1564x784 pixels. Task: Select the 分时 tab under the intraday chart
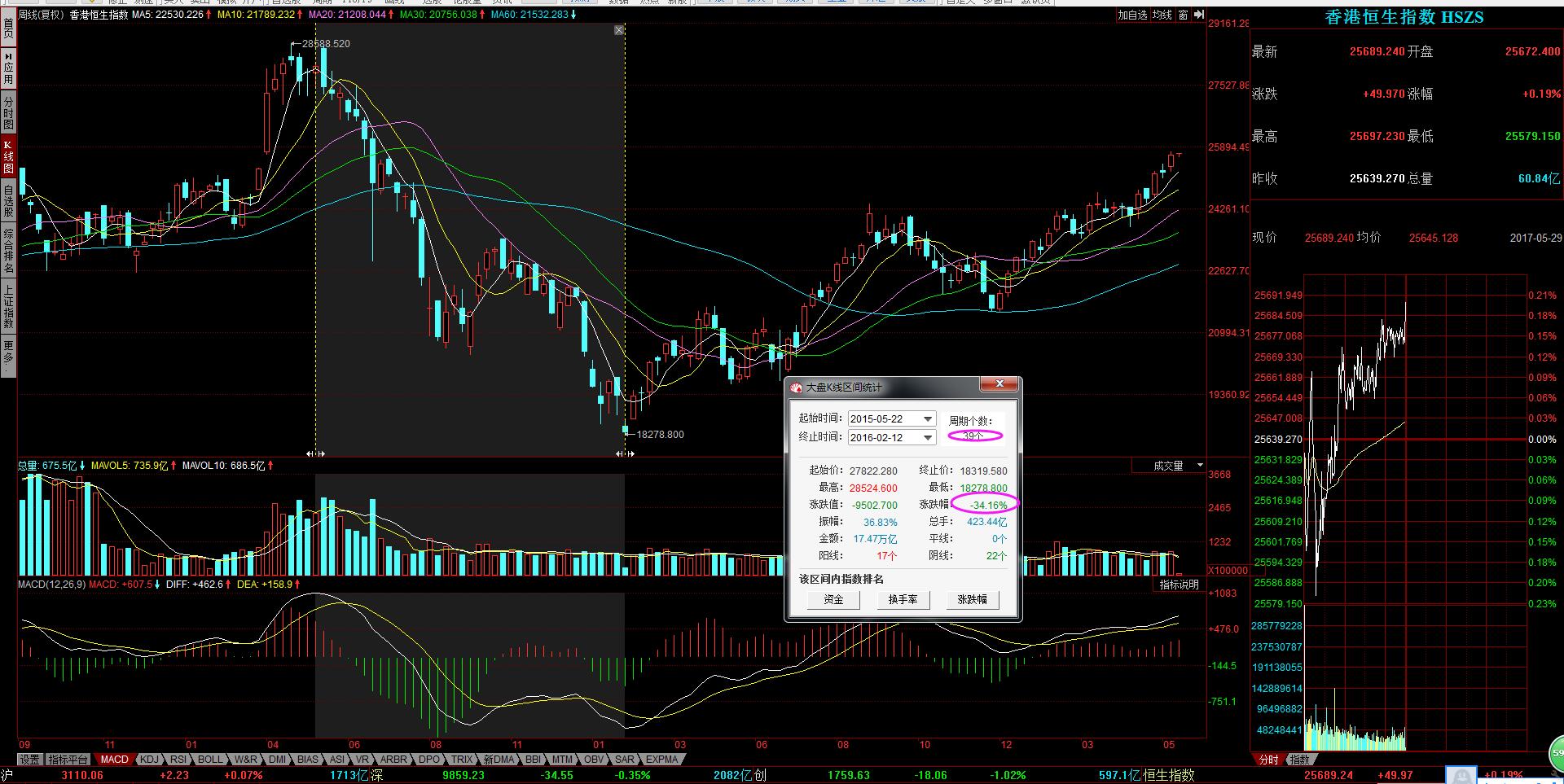(1268, 760)
